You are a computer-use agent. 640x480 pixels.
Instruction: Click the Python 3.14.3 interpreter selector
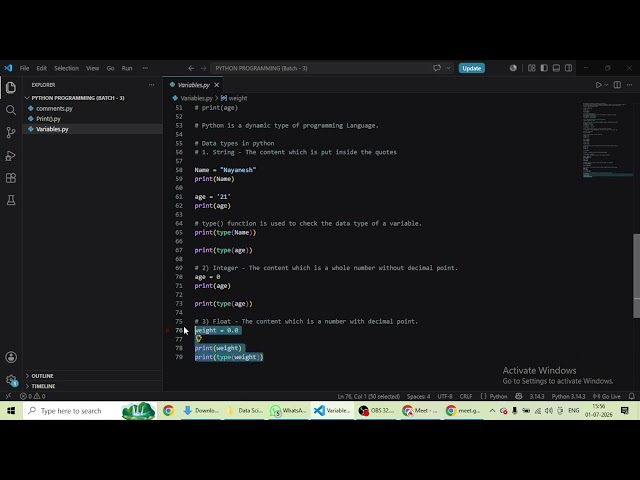568,396
